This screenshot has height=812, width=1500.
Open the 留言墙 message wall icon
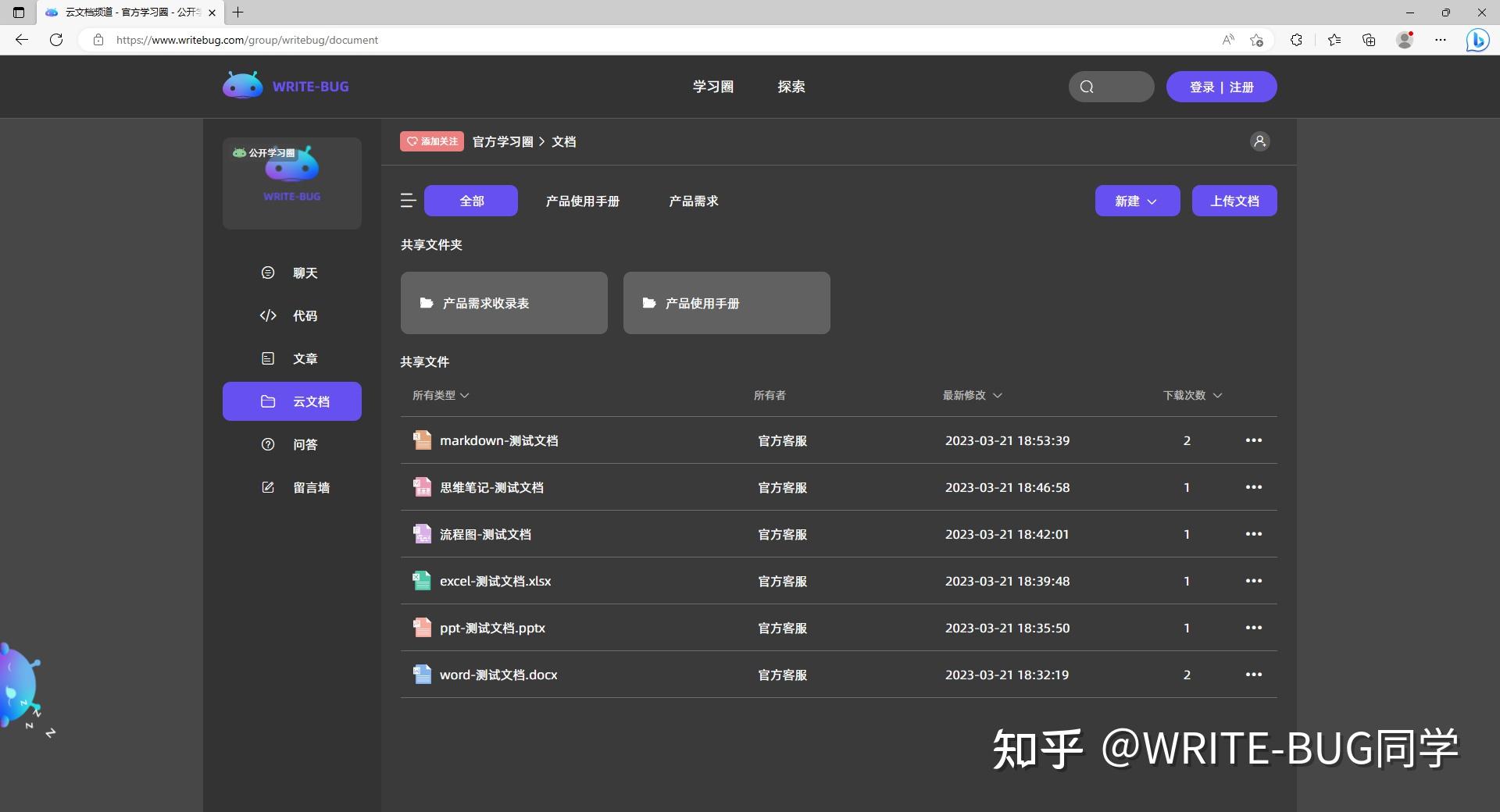pos(268,487)
